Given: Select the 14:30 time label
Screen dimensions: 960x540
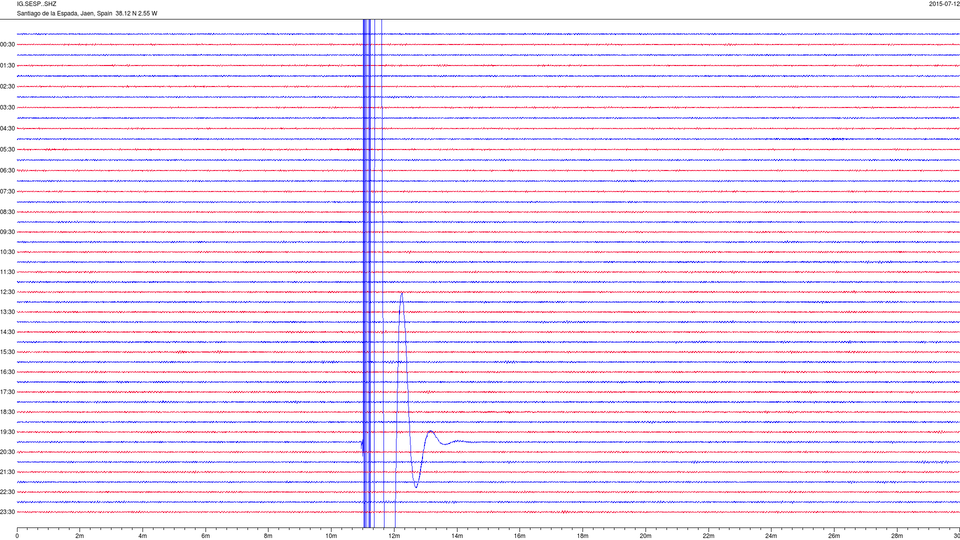Looking at the screenshot, I should [7, 332].
